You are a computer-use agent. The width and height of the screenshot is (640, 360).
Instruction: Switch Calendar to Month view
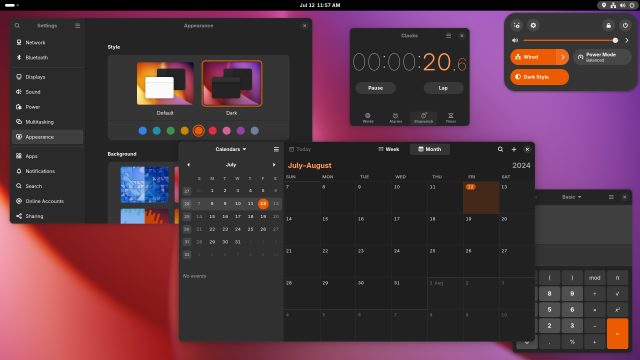pyautogui.click(x=430, y=149)
